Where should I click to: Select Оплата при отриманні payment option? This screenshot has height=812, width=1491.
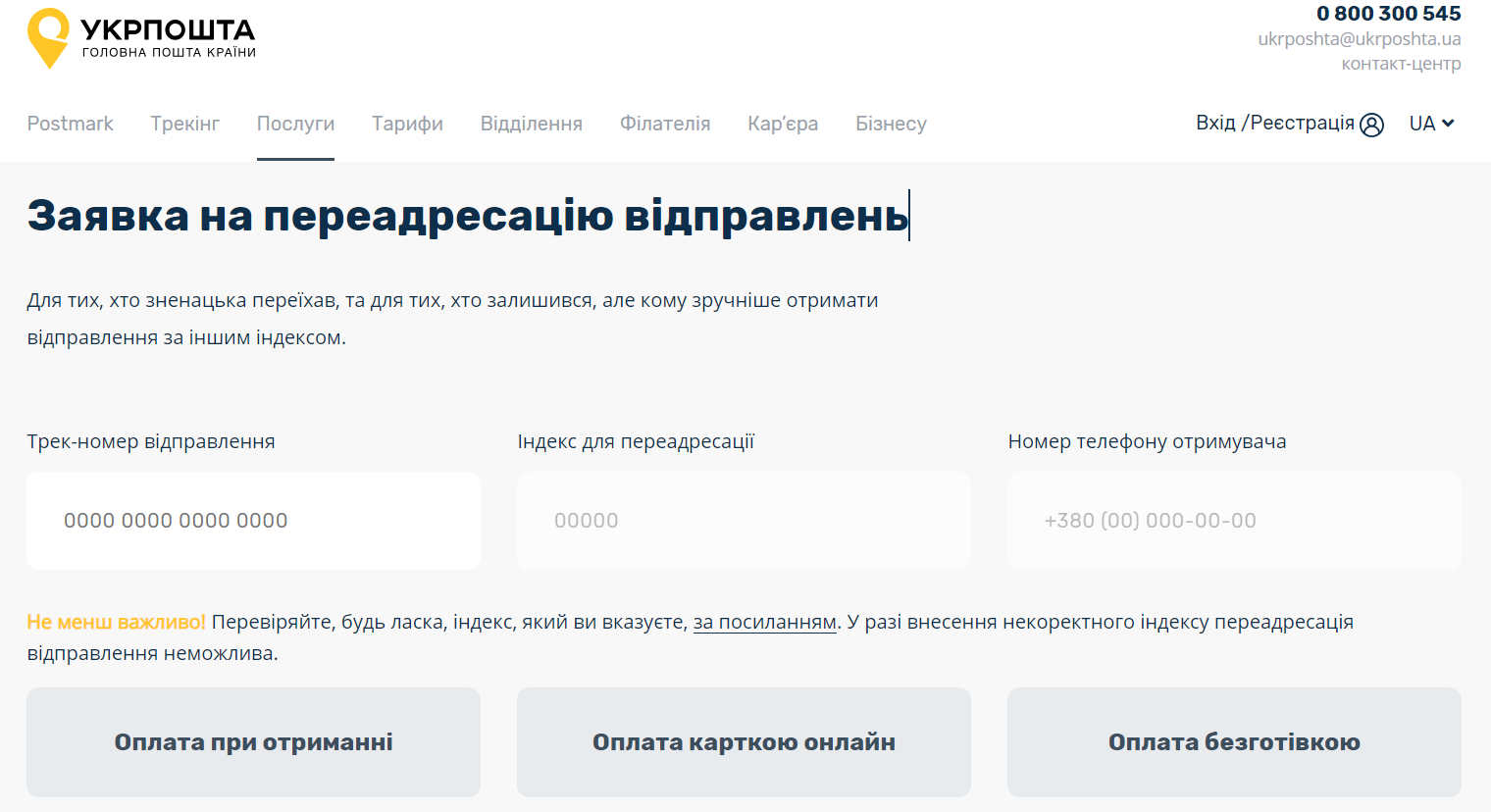[x=253, y=742]
